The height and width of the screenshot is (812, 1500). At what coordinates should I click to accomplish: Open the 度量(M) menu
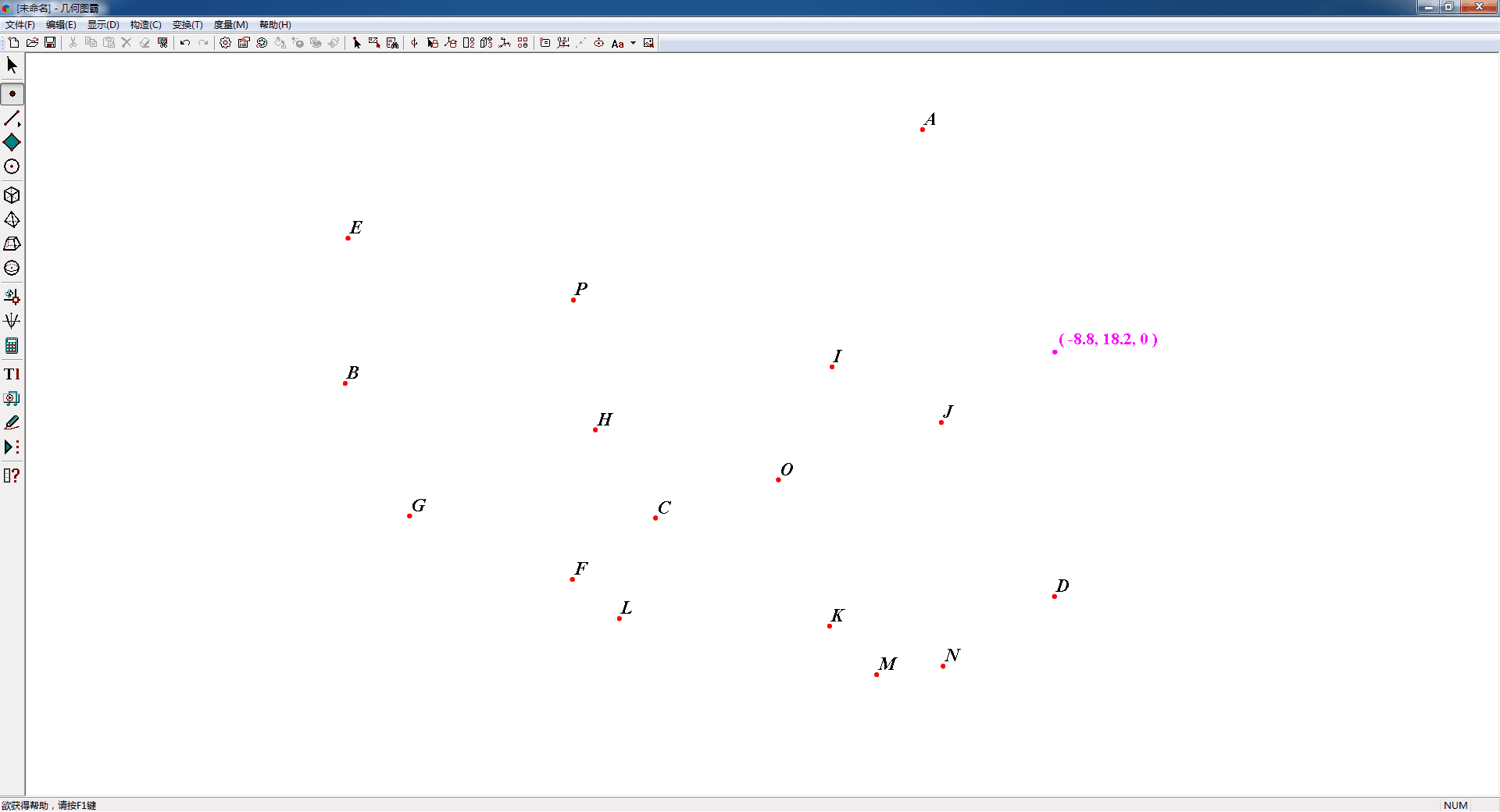pyautogui.click(x=230, y=25)
